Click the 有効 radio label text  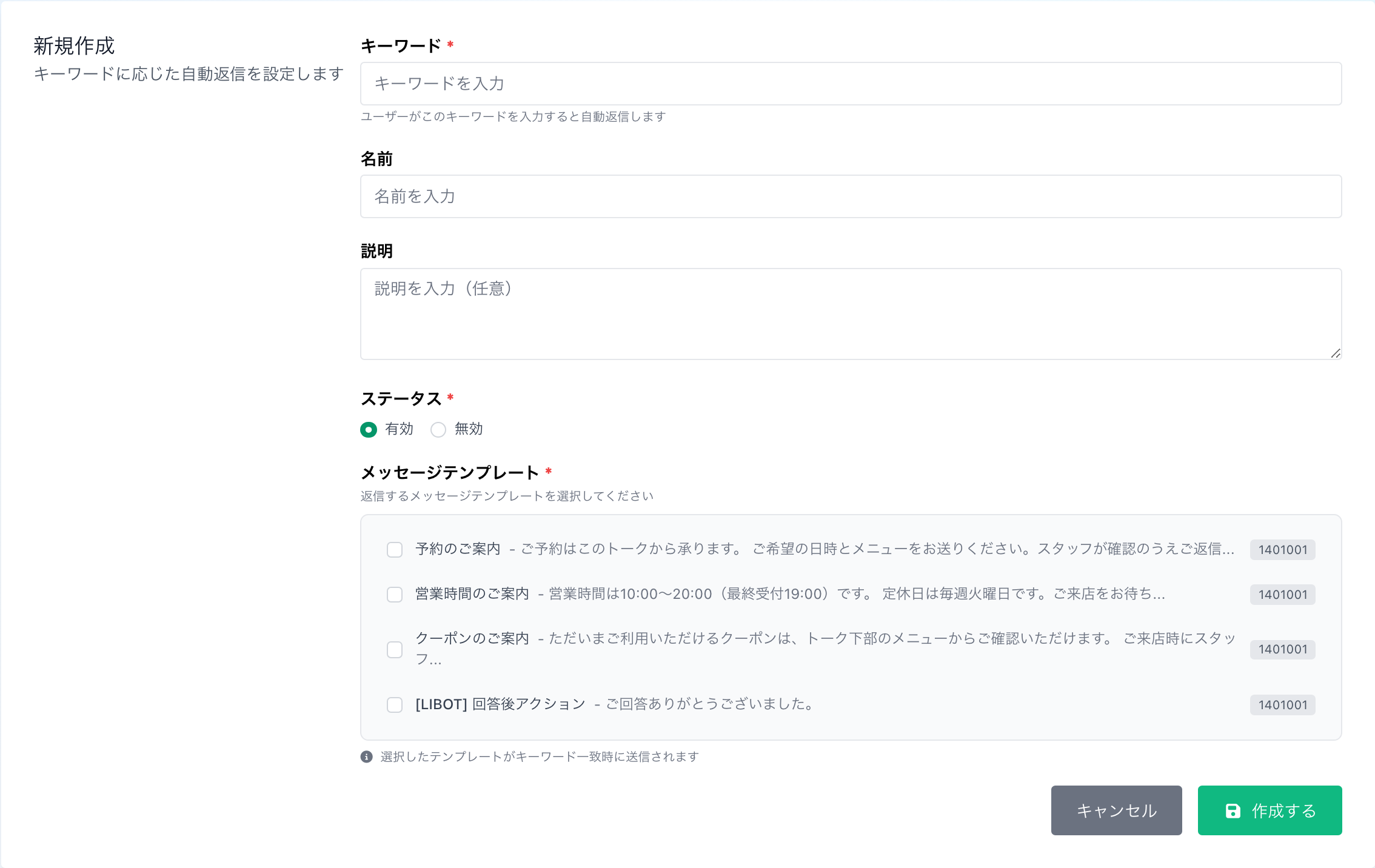400,429
